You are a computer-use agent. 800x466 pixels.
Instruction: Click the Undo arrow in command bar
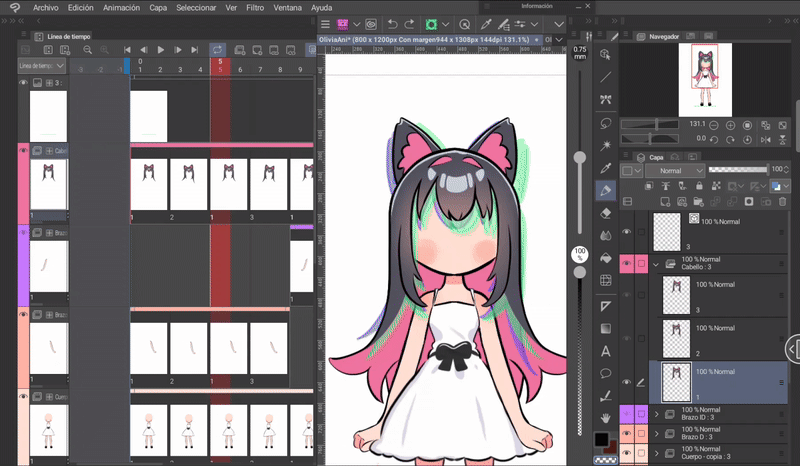[392, 24]
